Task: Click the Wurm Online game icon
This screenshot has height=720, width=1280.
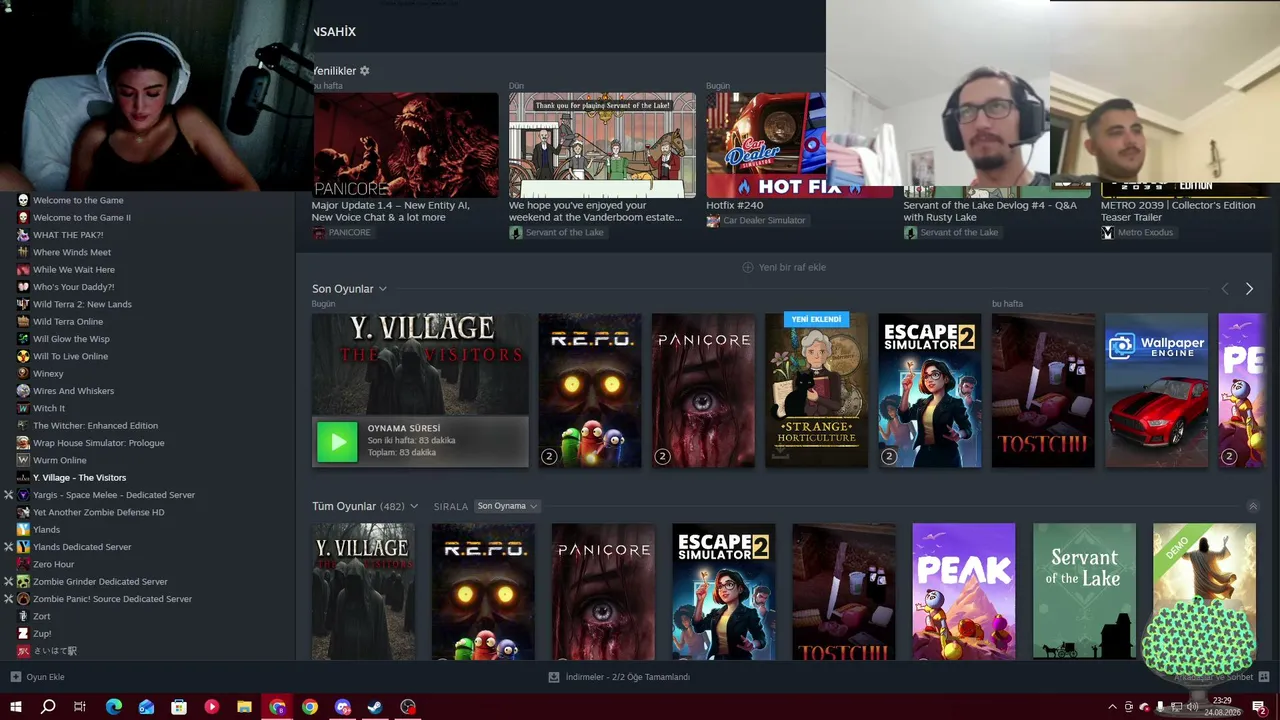Action: point(23,460)
